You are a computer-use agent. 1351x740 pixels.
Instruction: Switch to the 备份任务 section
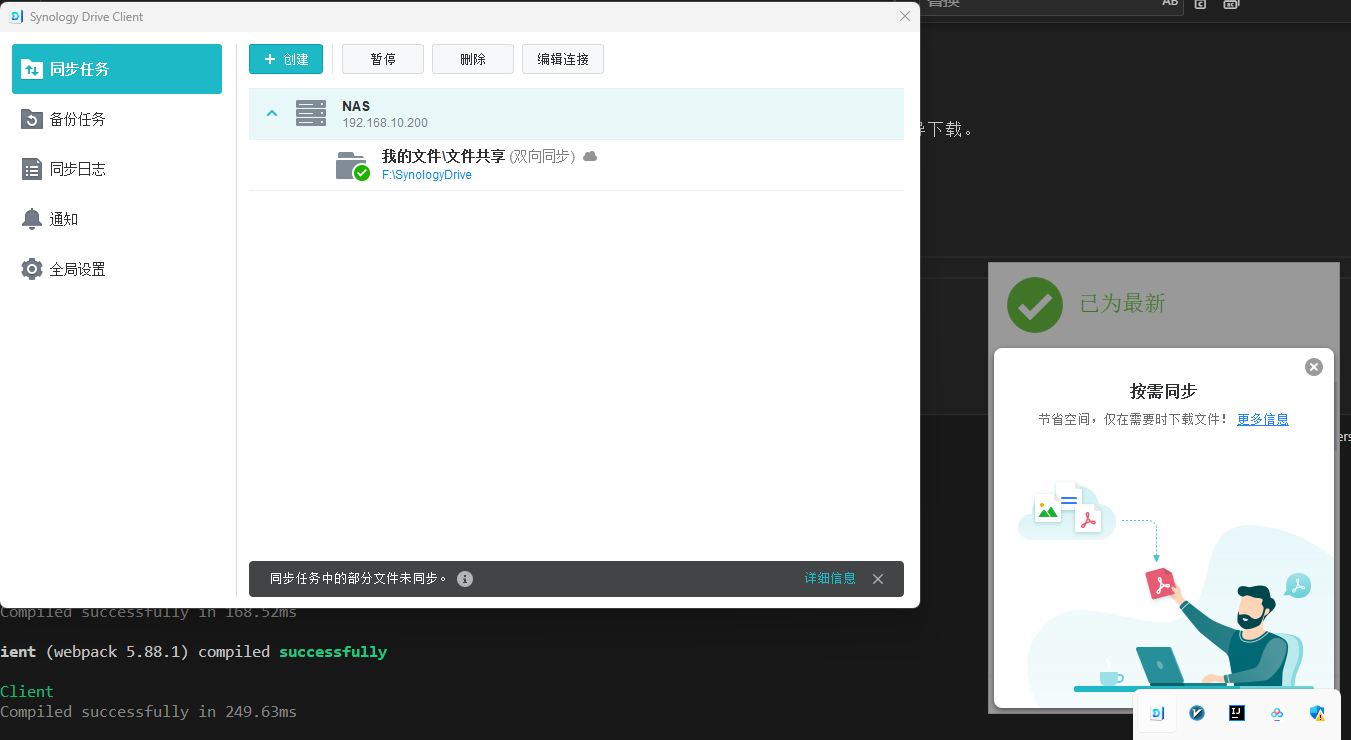click(70, 118)
